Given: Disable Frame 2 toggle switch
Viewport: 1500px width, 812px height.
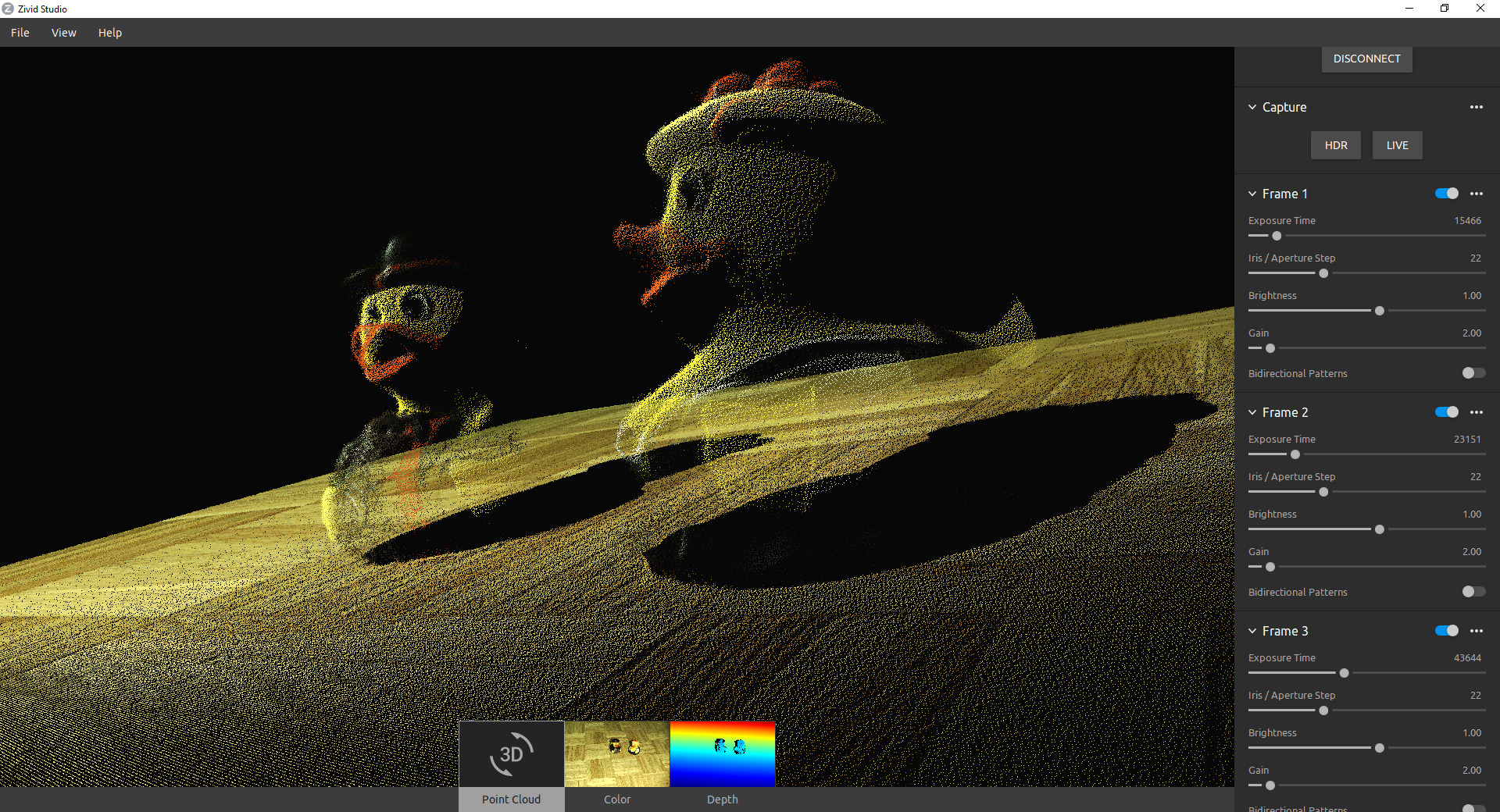Looking at the screenshot, I should tap(1447, 412).
